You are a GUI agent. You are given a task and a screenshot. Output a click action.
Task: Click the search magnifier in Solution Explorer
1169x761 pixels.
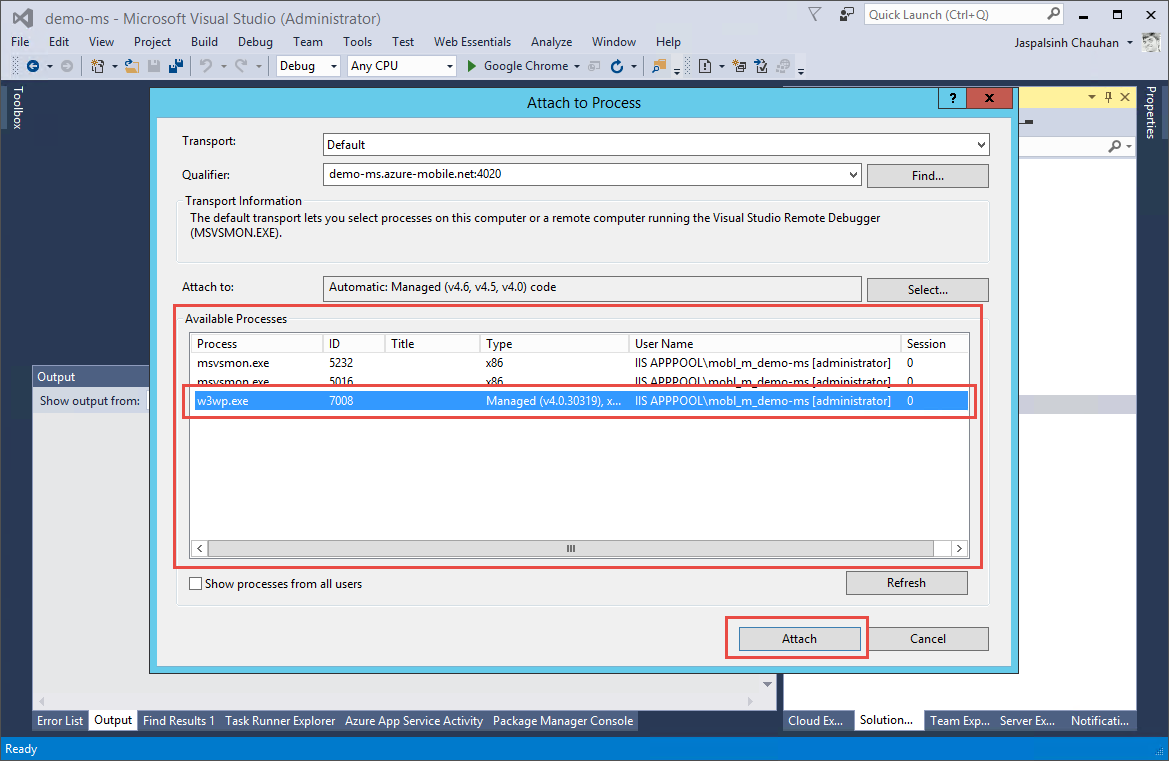[1115, 146]
